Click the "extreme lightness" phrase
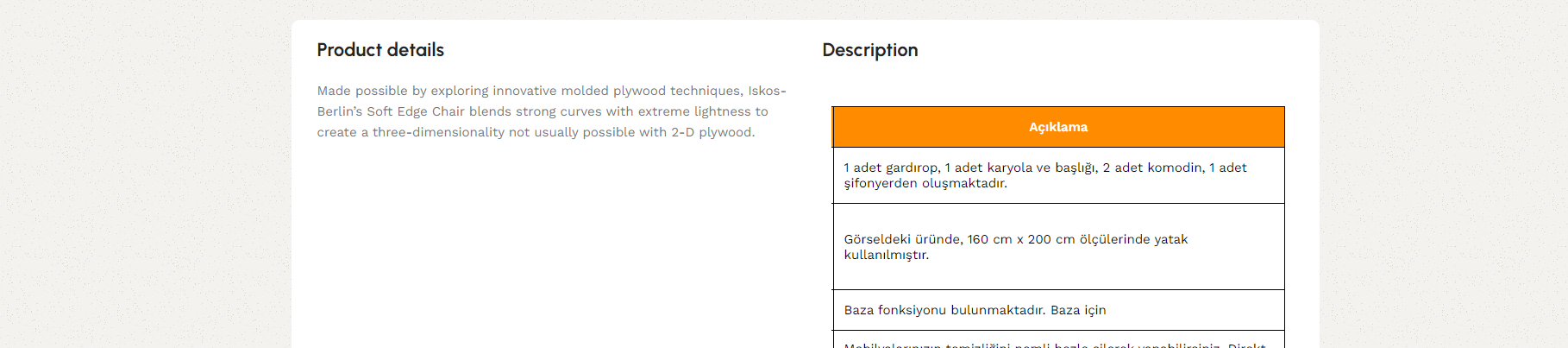Viewport: 1568px width, 348px height. click(694, 111)
